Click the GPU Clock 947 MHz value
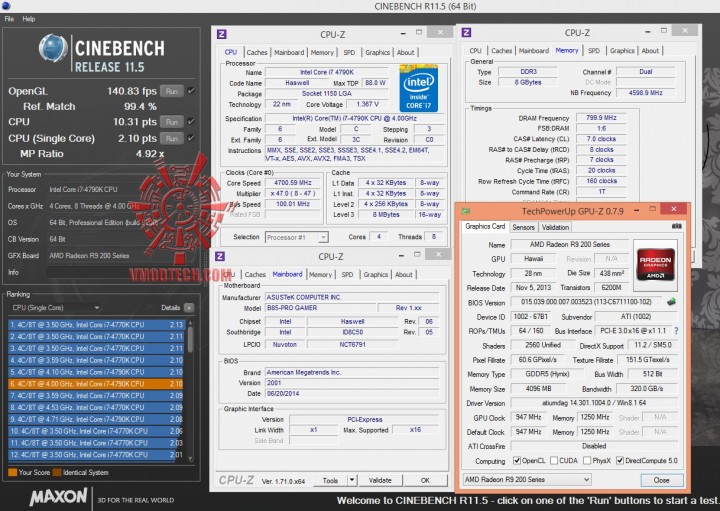 click(x=528, y=417)
